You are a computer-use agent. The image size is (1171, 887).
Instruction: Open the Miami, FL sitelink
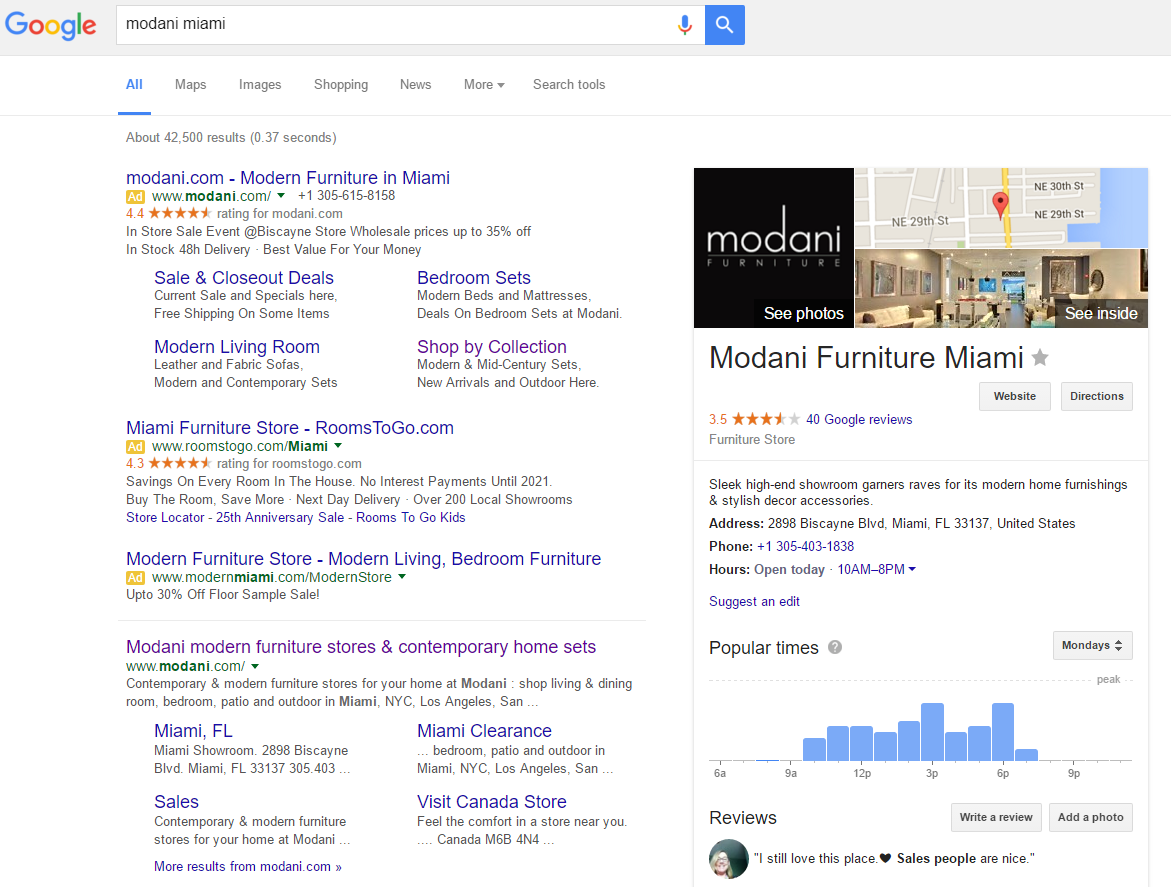(193, 731)
